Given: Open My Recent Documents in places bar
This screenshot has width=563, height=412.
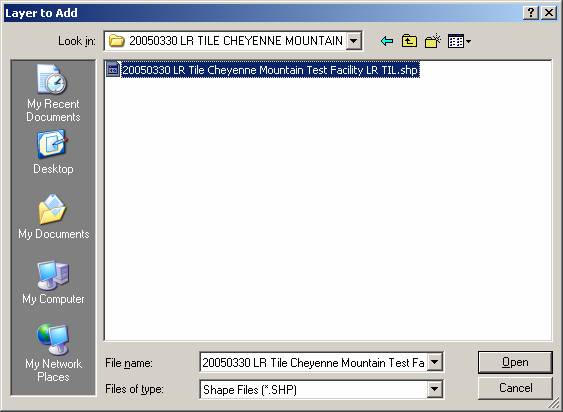Looking at the screenshot, I should [53, 93].
